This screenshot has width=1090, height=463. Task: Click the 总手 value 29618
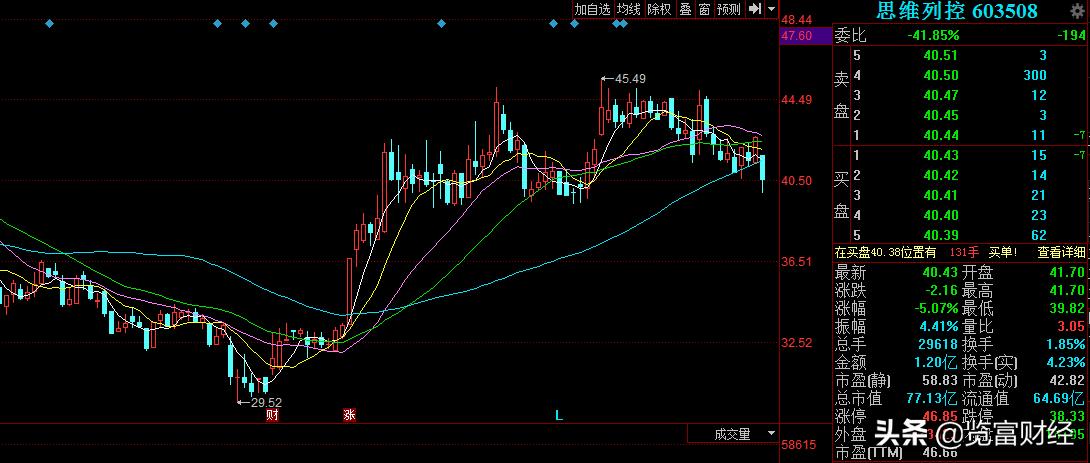point(936,344)
